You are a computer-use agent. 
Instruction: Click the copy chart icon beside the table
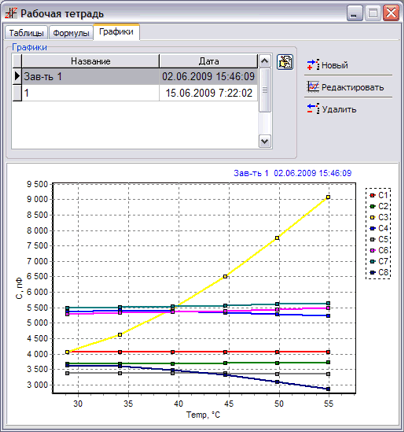tap(285, 62)
